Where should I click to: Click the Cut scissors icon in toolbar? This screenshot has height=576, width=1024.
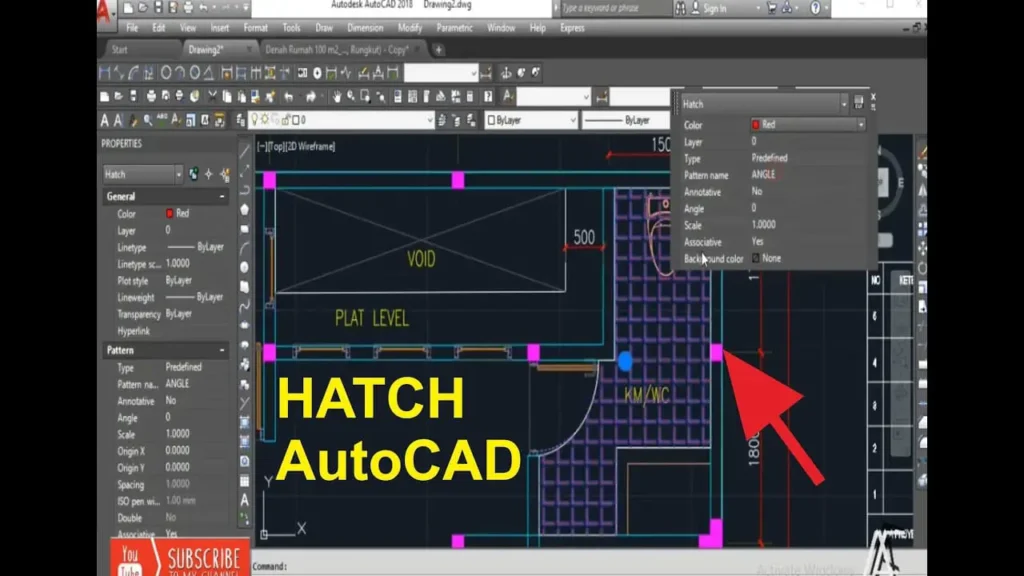[x=212, y=97]
